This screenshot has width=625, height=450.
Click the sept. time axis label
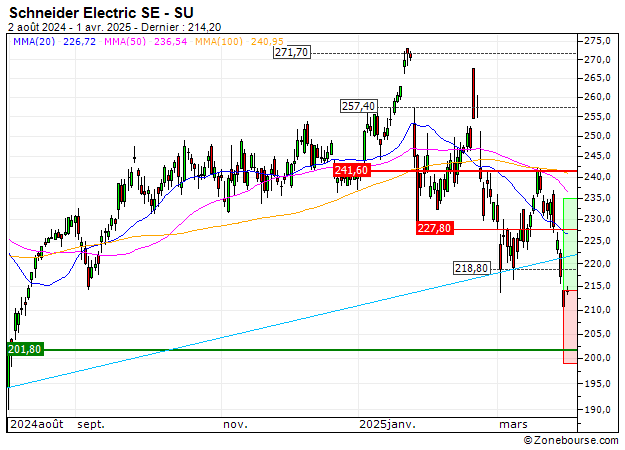(x=91, y=424)
